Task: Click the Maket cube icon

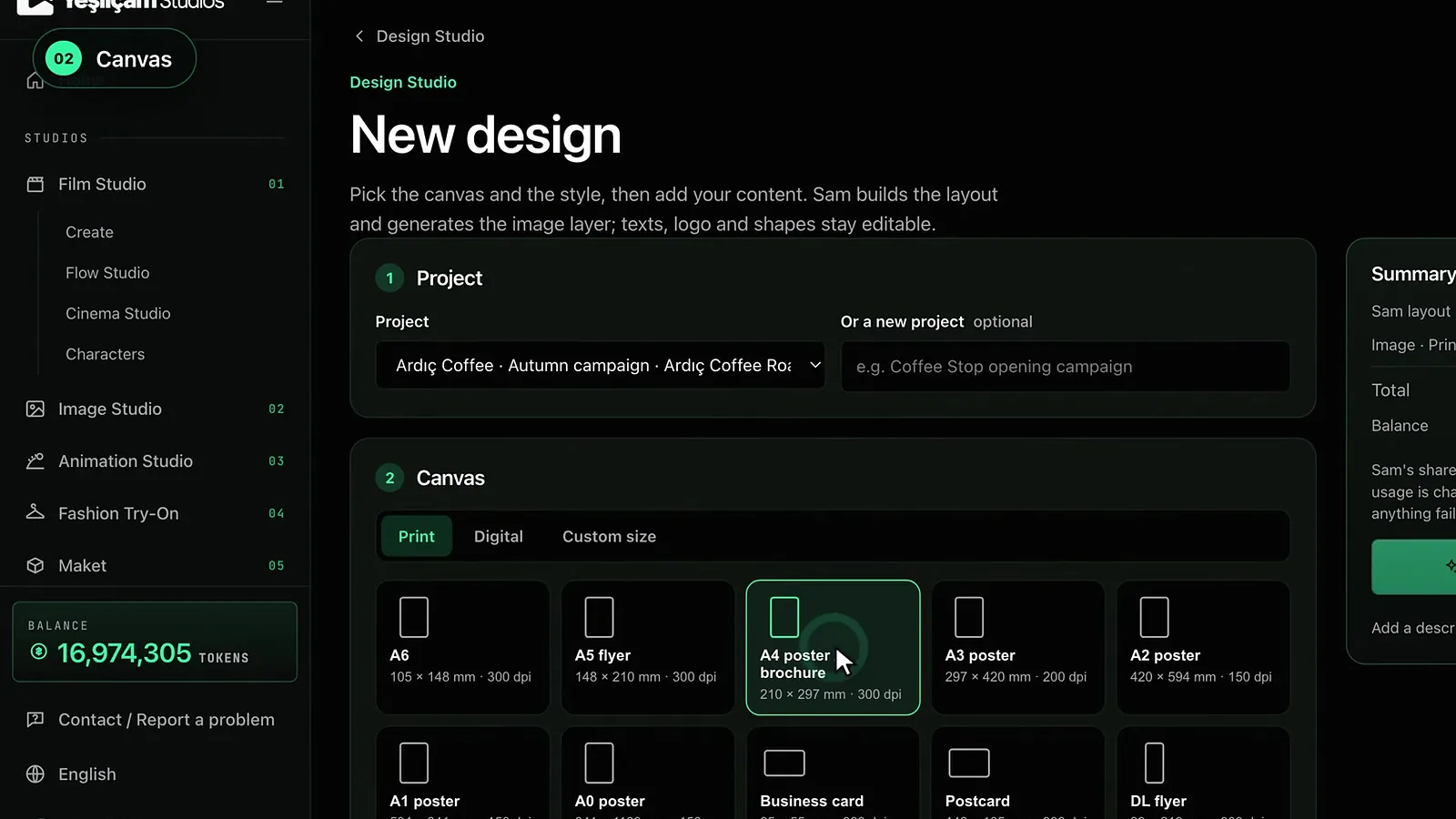Action: point(35,565)
